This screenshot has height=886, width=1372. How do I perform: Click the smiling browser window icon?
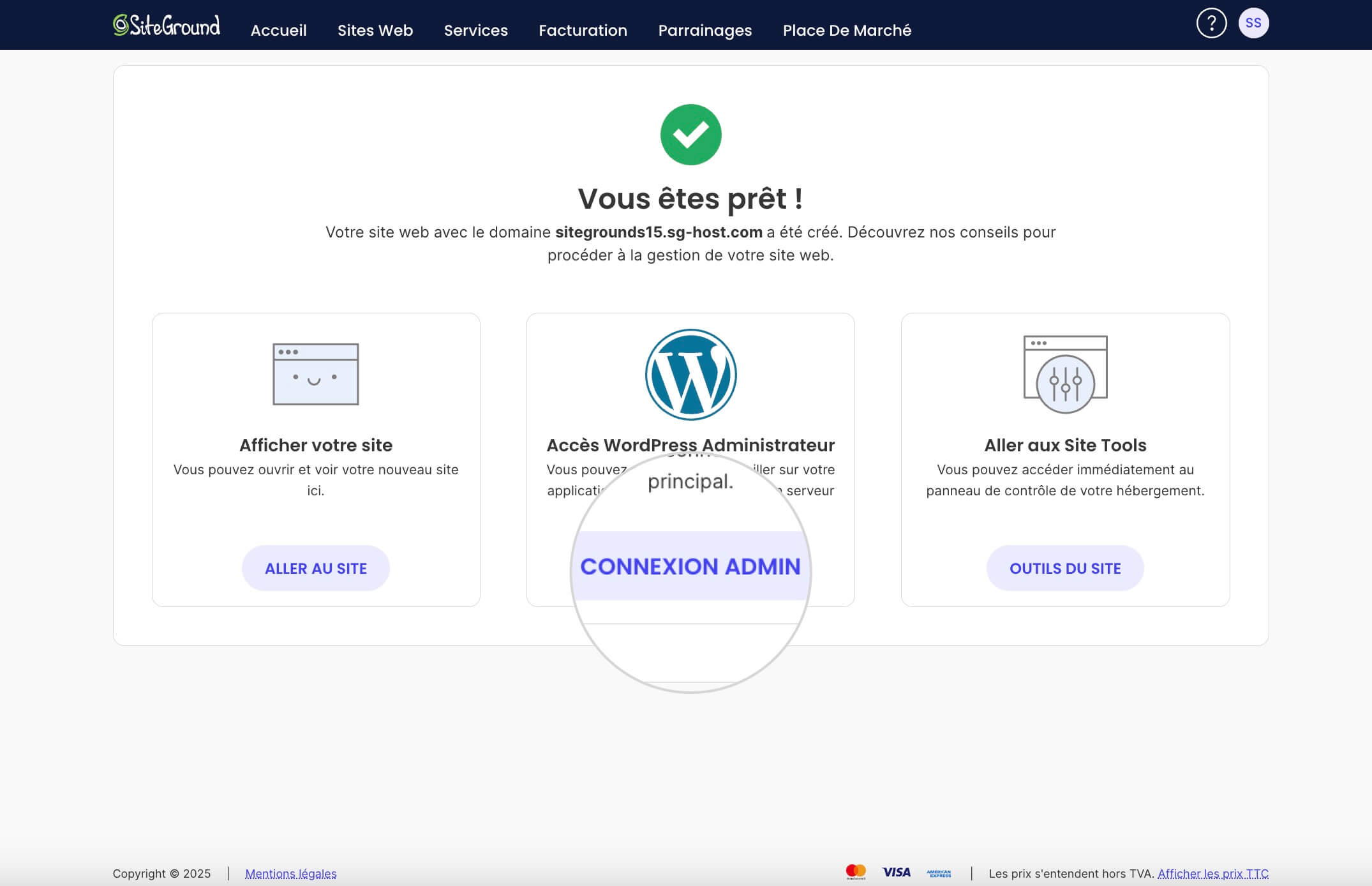pos(316,374)
